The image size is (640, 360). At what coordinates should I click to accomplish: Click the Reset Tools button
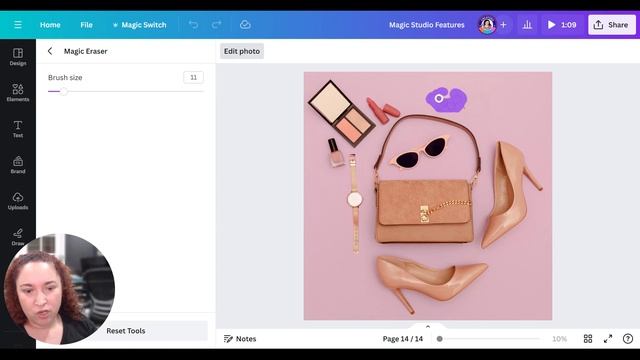[126, 331]
